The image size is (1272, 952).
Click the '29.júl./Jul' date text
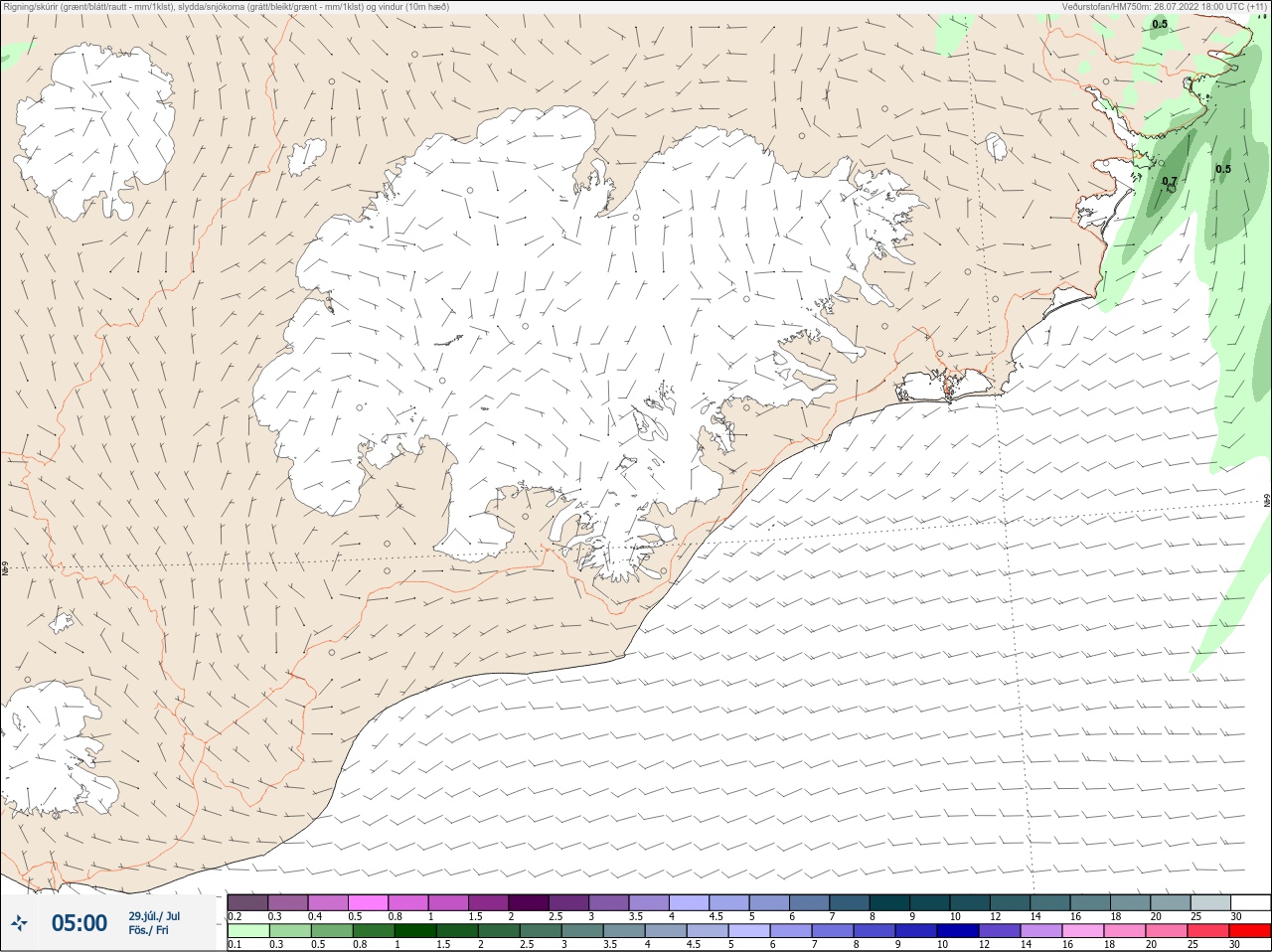[x=154, y=916]
